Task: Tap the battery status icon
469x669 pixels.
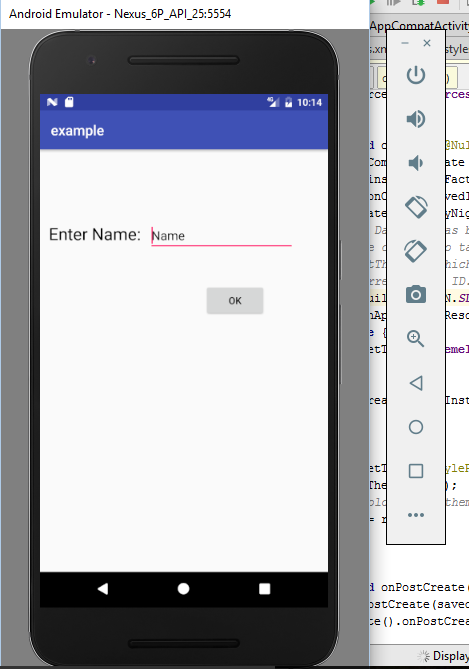Action: [288, 102]
